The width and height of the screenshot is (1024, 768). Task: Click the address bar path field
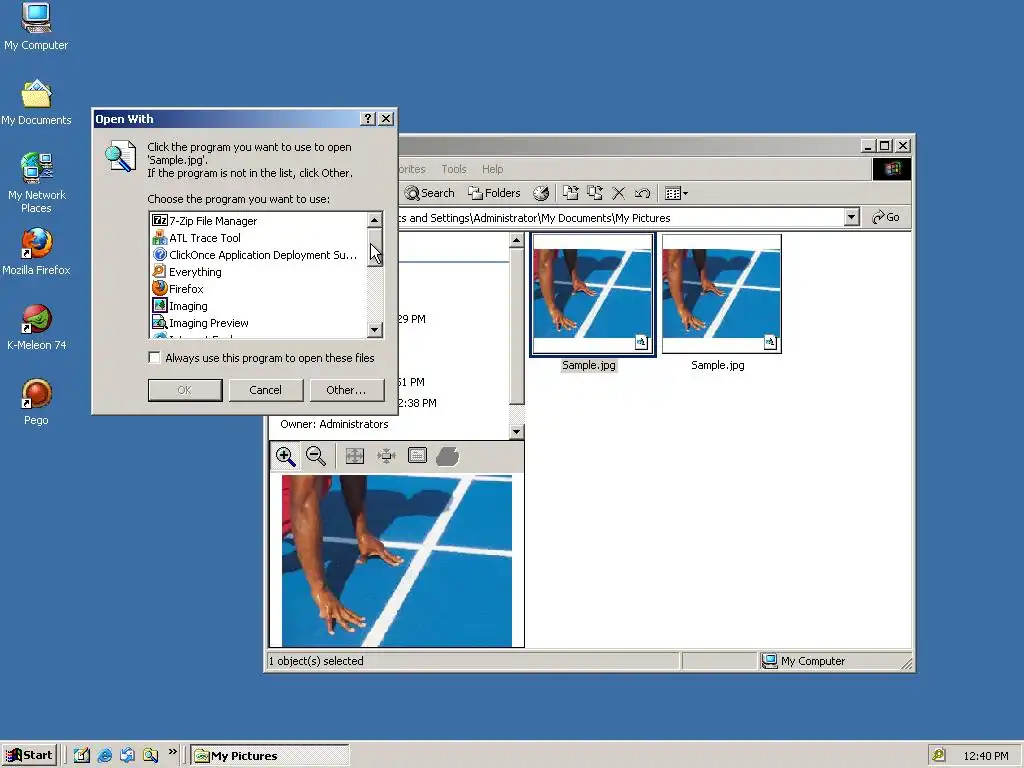pyautogui.click(x=620, y=217)
